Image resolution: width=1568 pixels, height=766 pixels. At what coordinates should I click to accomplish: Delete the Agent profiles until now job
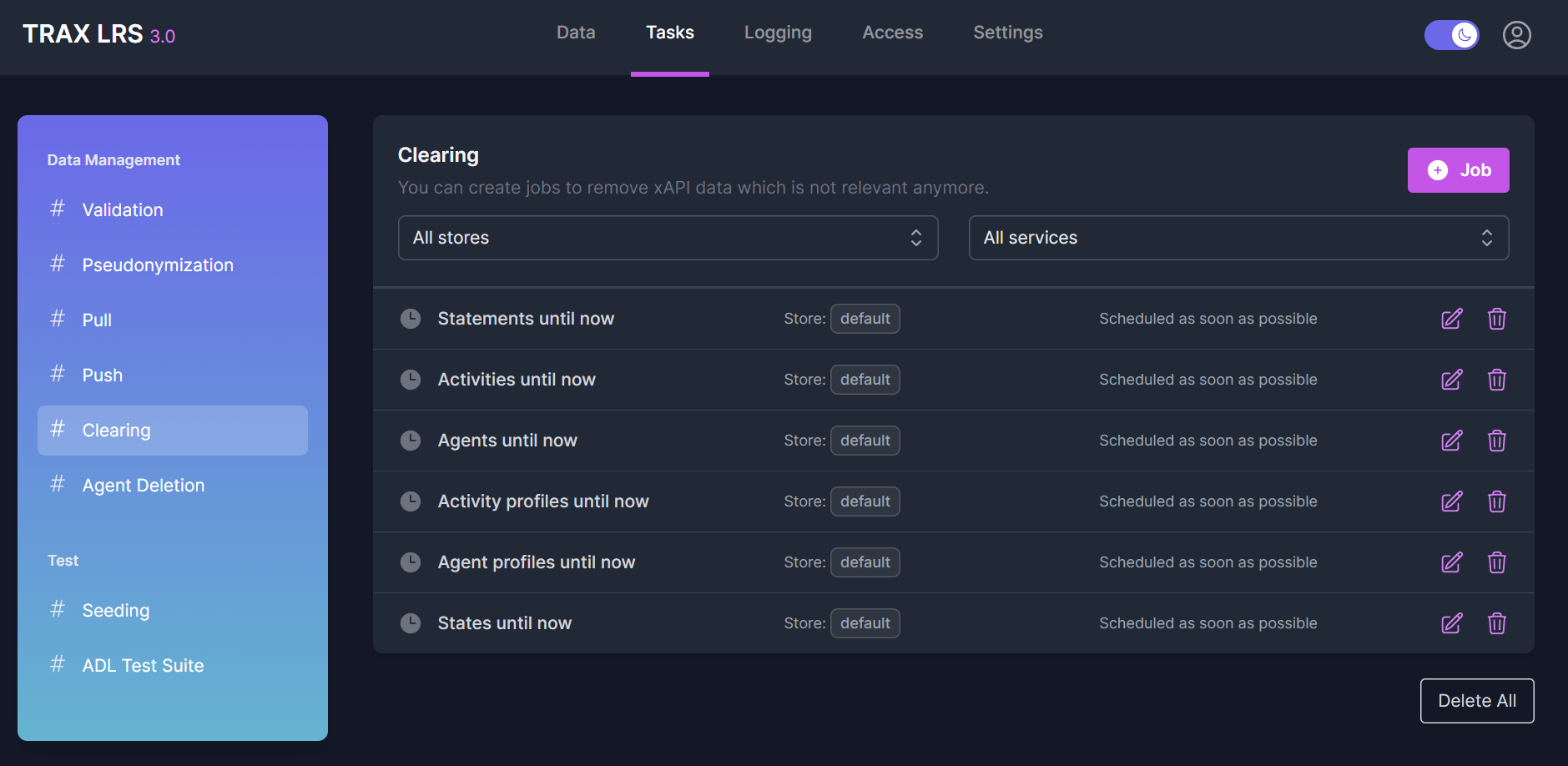click(x=1496, y=562)
